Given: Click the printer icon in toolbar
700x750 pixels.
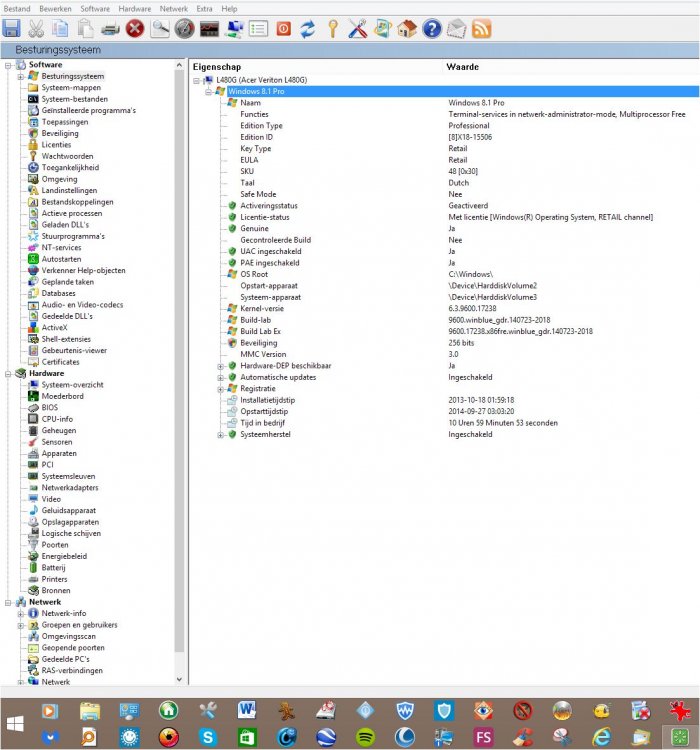Looking at the screenshot, I should [110, 28].
